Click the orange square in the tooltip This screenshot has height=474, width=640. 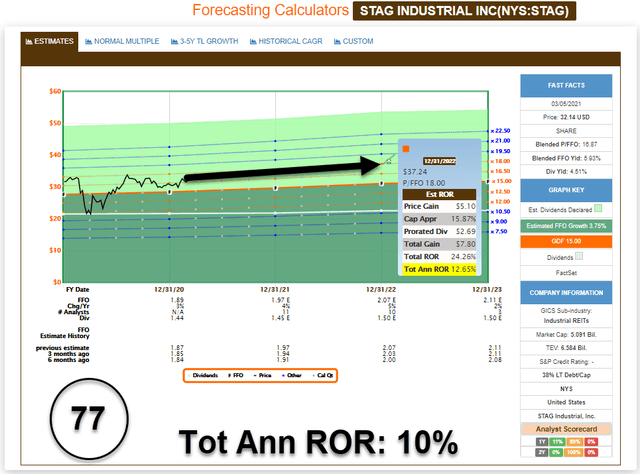[x=406, y=149]
